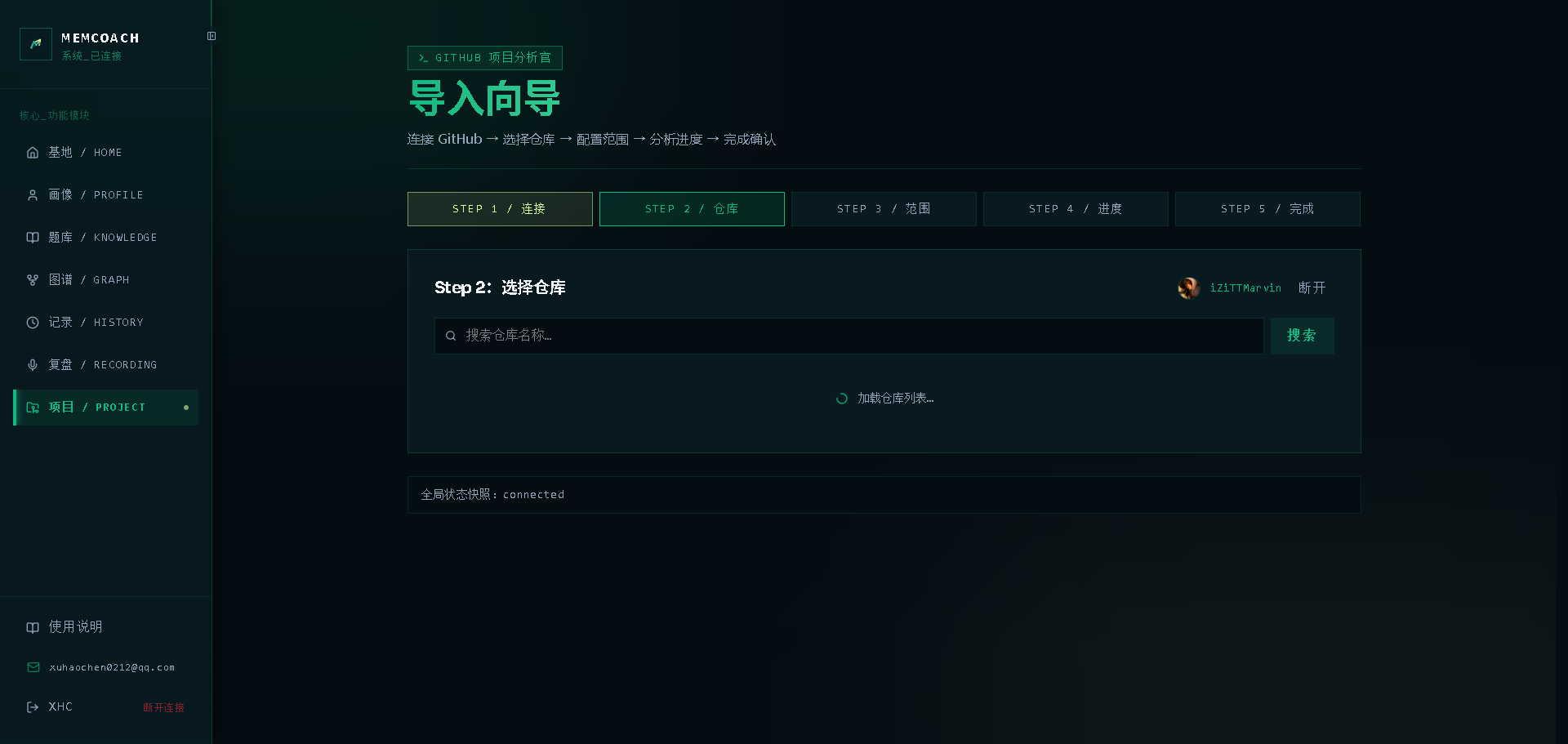Click the 系统_已连接 status text
The image size is (1568, 744).
(x=91, y=56)
